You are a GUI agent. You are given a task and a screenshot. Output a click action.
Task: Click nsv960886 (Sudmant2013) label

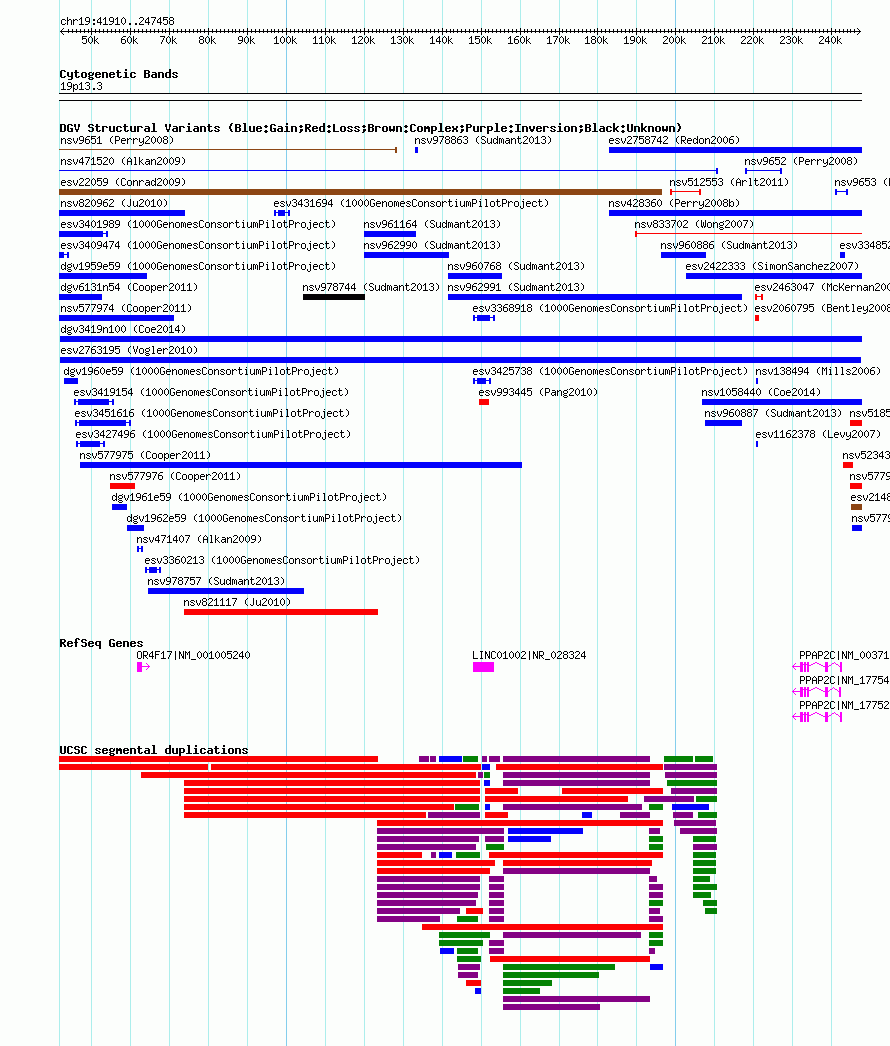(x=729, y=245)
